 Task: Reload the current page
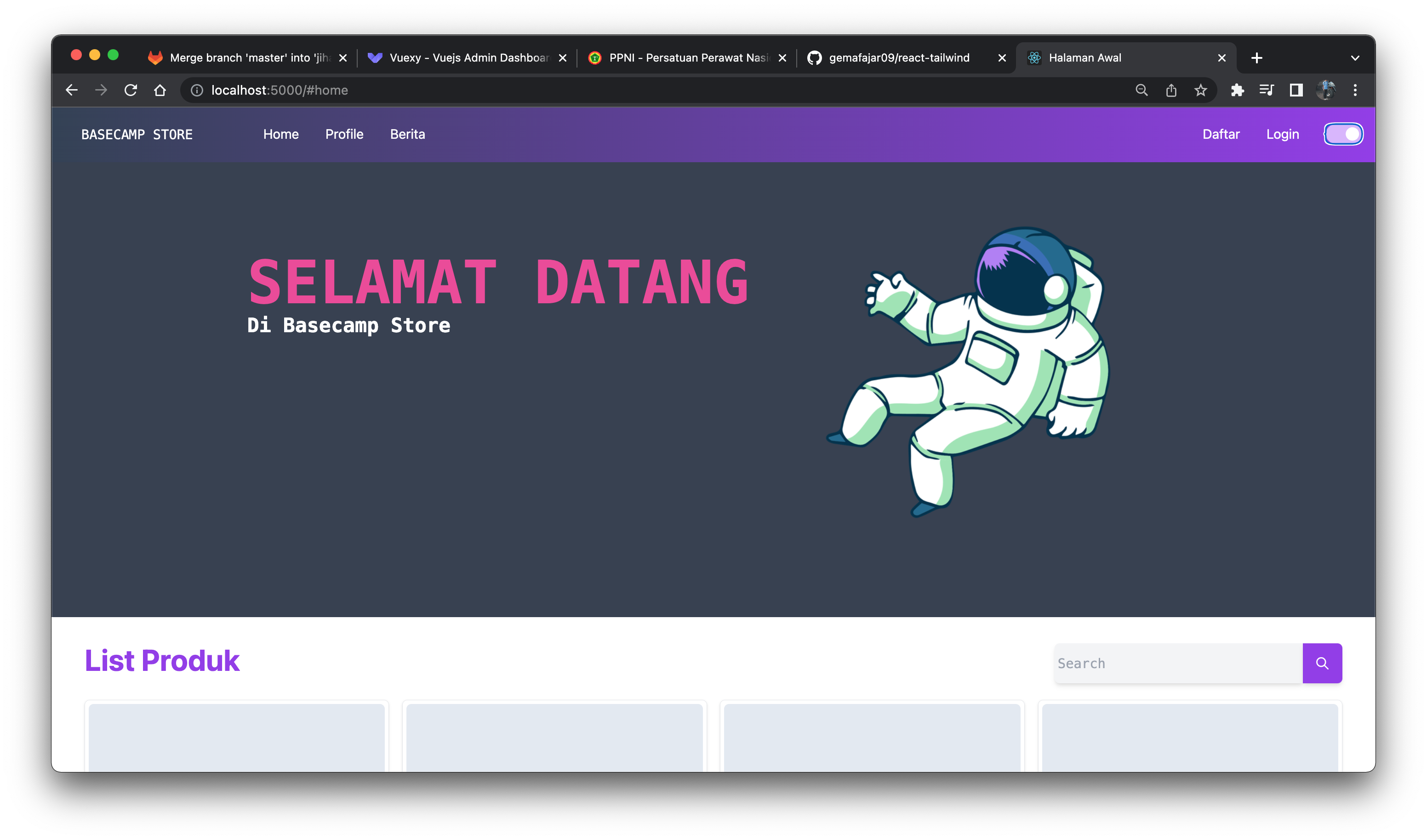coord(131,90)
